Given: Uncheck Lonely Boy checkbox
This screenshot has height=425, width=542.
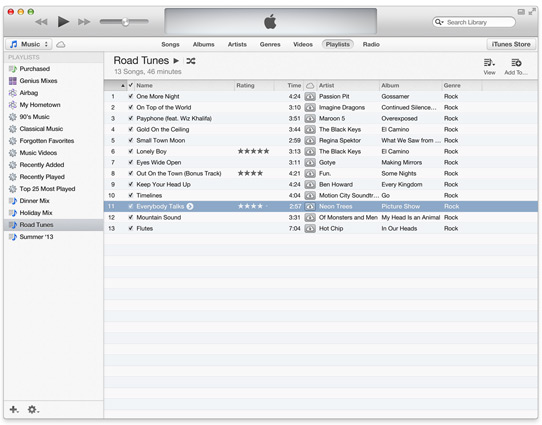Looking at the screenshot, I should tap(131, 151).
